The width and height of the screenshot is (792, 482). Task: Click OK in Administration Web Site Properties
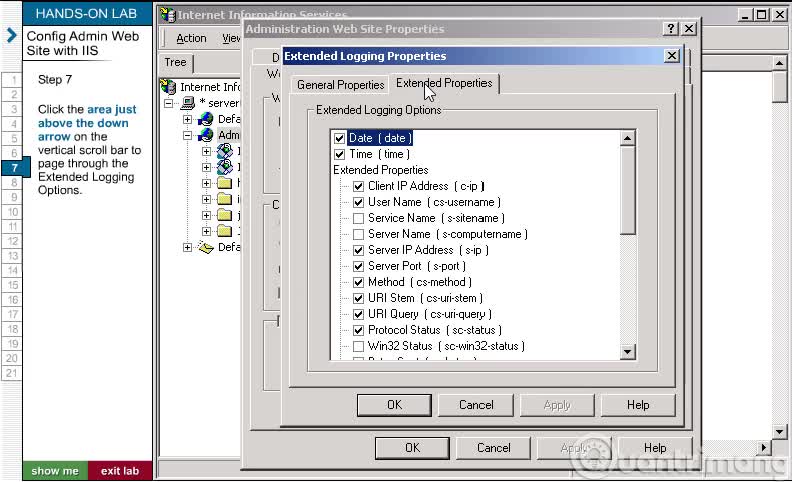click(412, 448)
